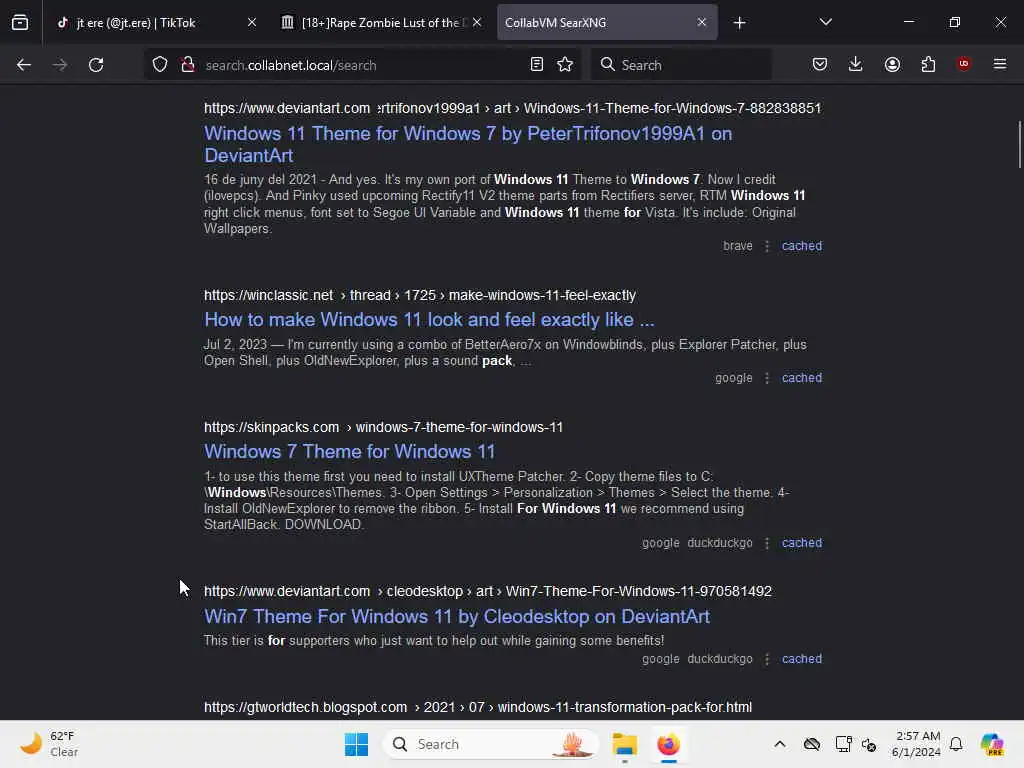Open cached link for skinpacks.com result

pos(802,543)
